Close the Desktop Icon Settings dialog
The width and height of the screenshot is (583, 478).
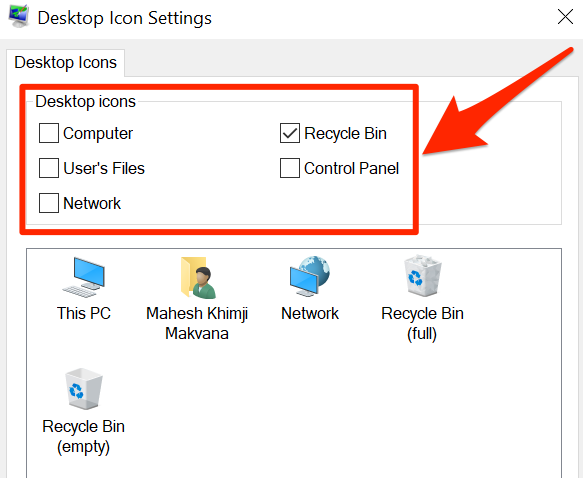[x=565, y=17]
